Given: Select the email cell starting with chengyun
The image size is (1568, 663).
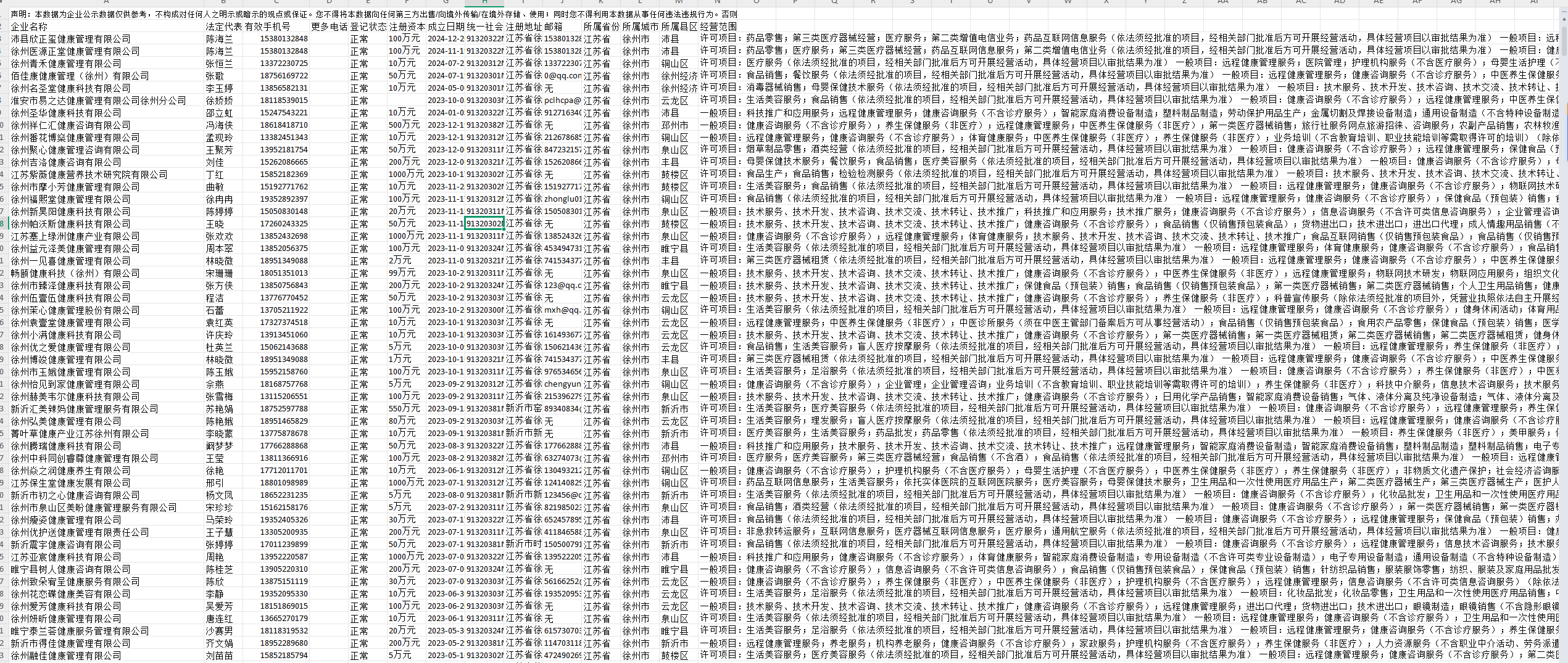Looking at the screenshot, I should (562, 384).
